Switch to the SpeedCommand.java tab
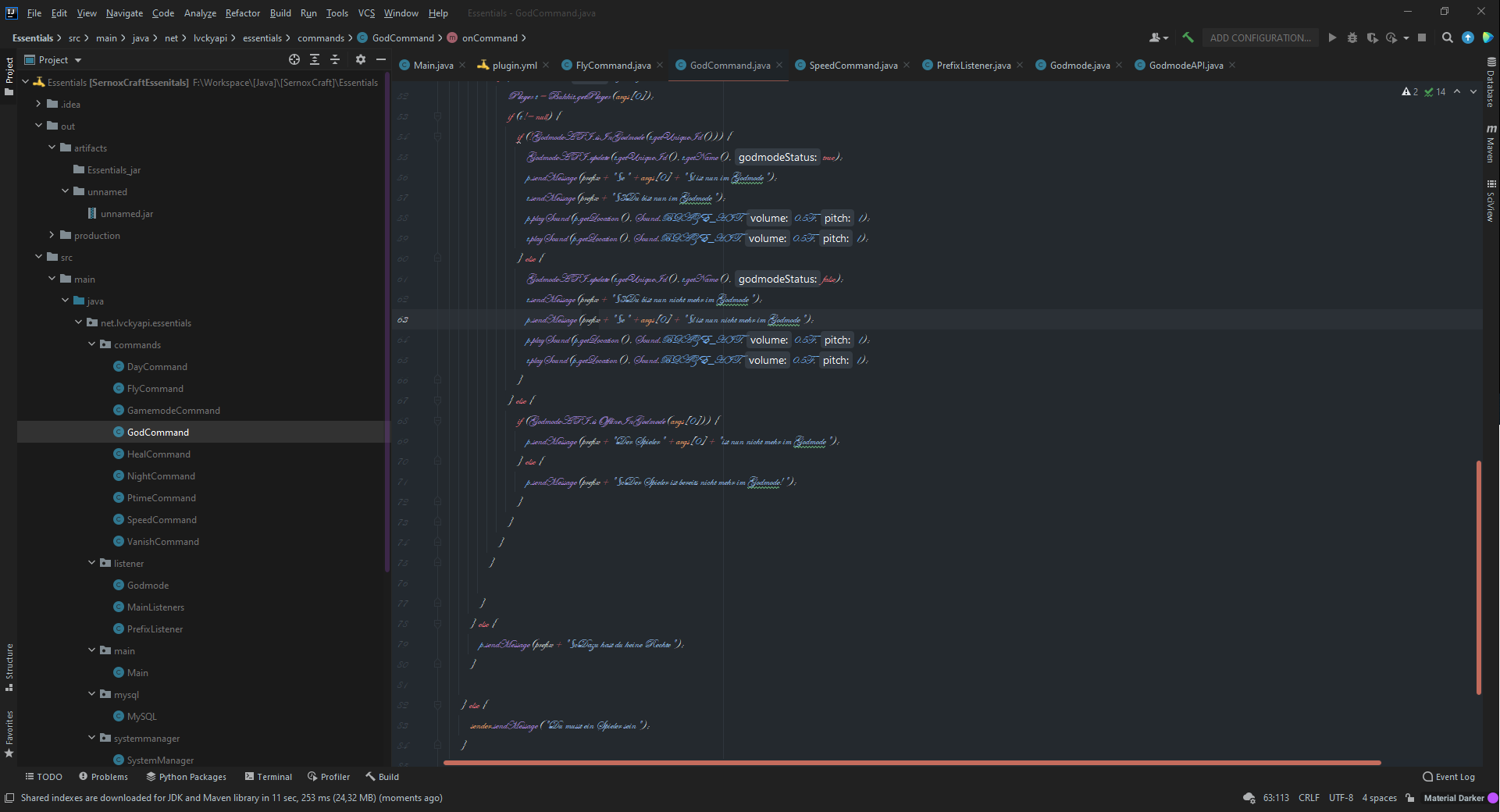 (x=853, y=66)
